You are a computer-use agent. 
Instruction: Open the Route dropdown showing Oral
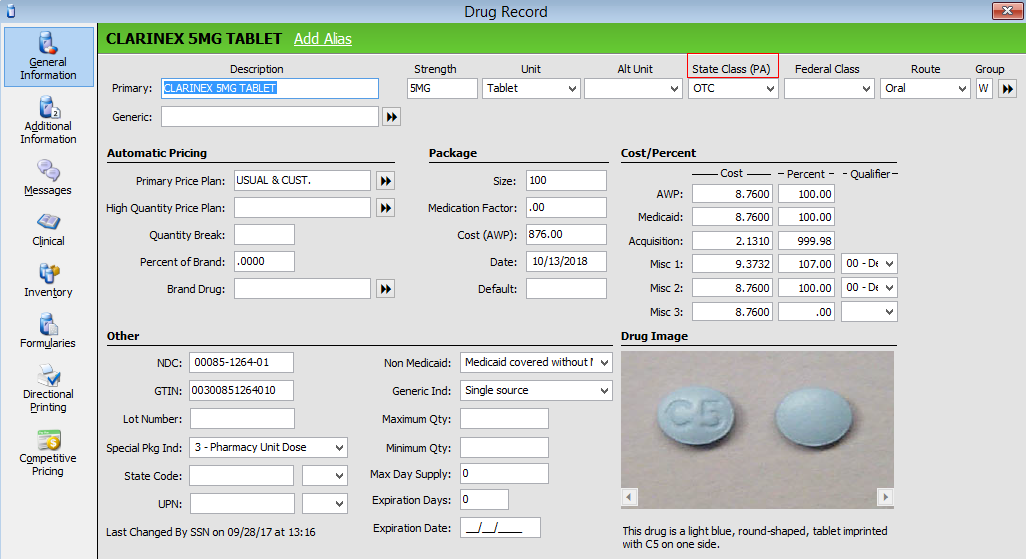[925, 88]
